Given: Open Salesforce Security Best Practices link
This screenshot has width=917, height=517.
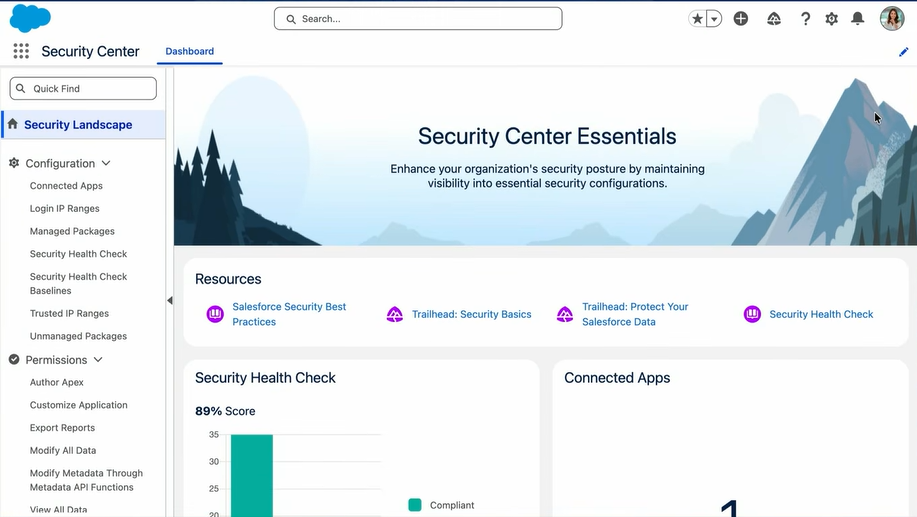Looking at the screenshot, I should click(x=289, y=314).
